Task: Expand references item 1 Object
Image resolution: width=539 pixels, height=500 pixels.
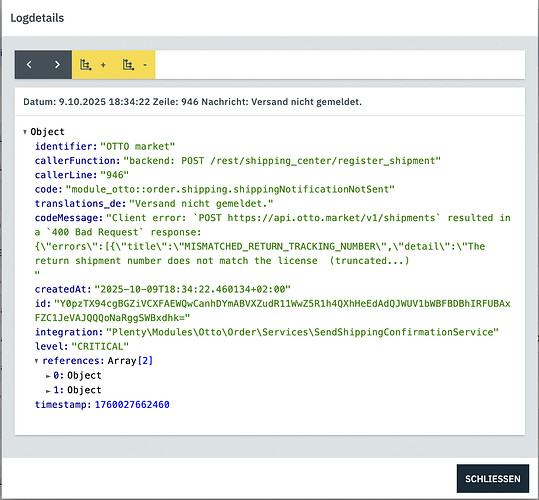Action: click(x=48, y=391)
